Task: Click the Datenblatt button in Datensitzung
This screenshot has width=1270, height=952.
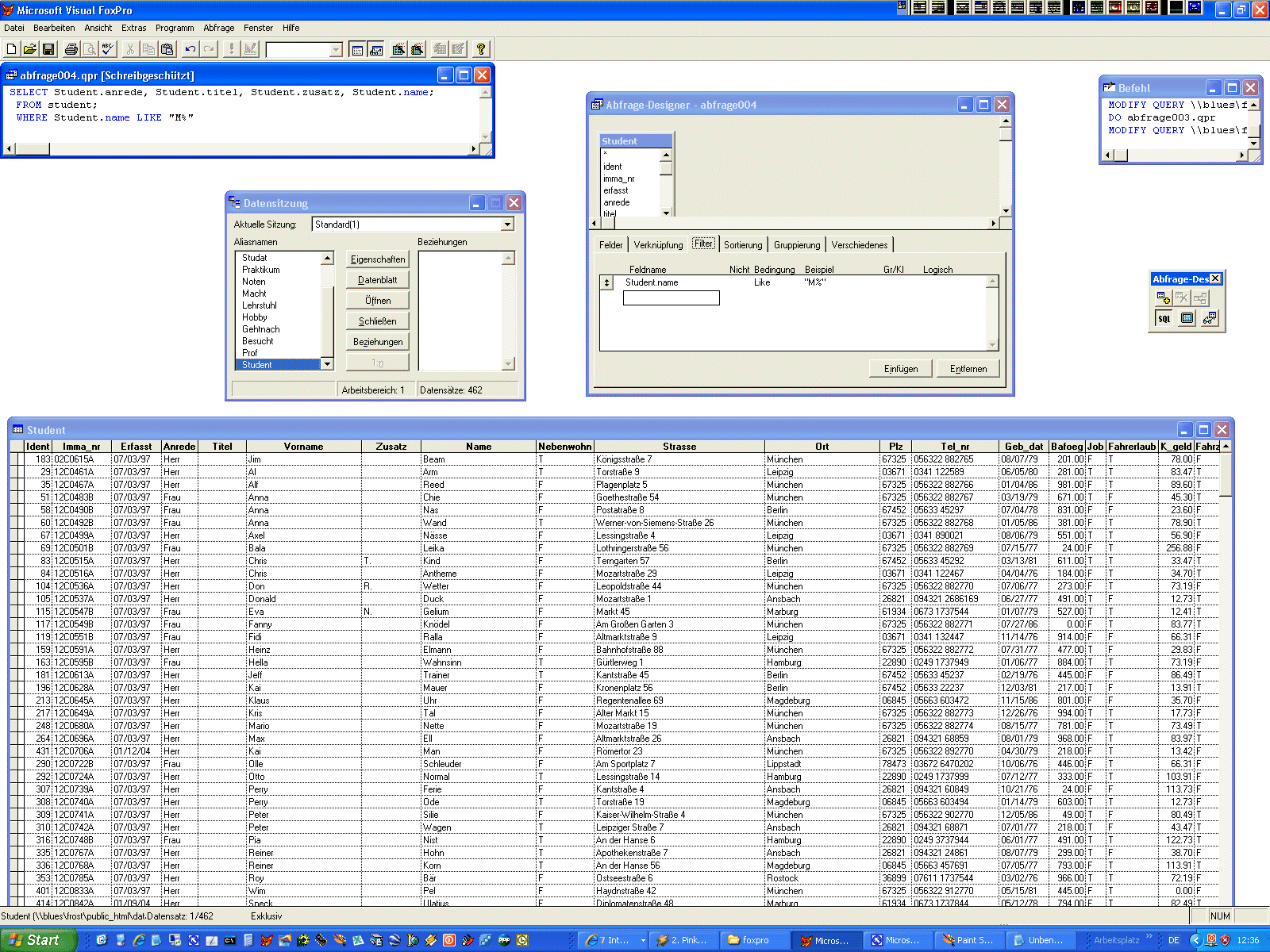Action: 378,280
